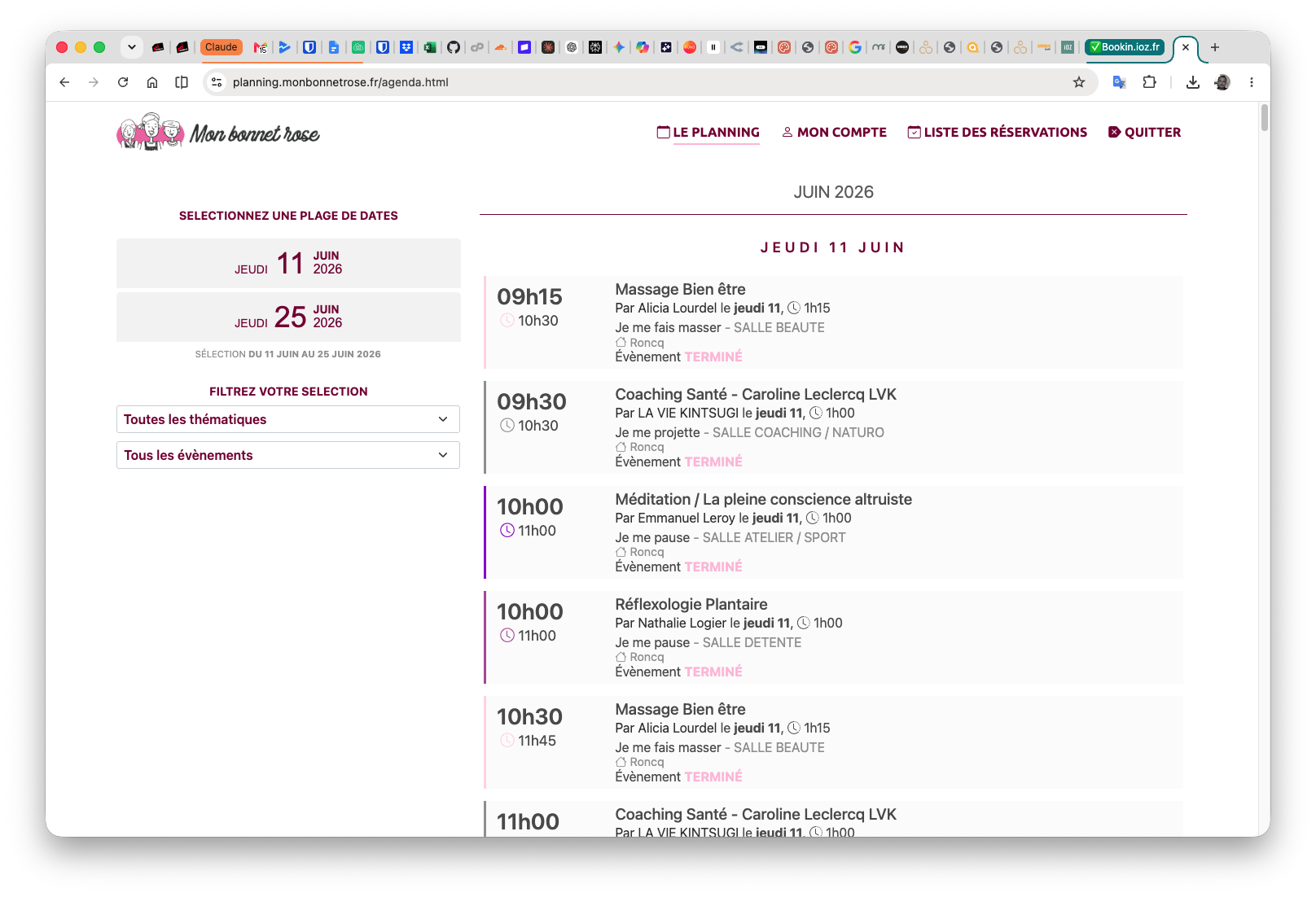Open the downloads icon in Chrome toolbar
The height and width of the screenshot is (897, 1316).
(1193, 82)
